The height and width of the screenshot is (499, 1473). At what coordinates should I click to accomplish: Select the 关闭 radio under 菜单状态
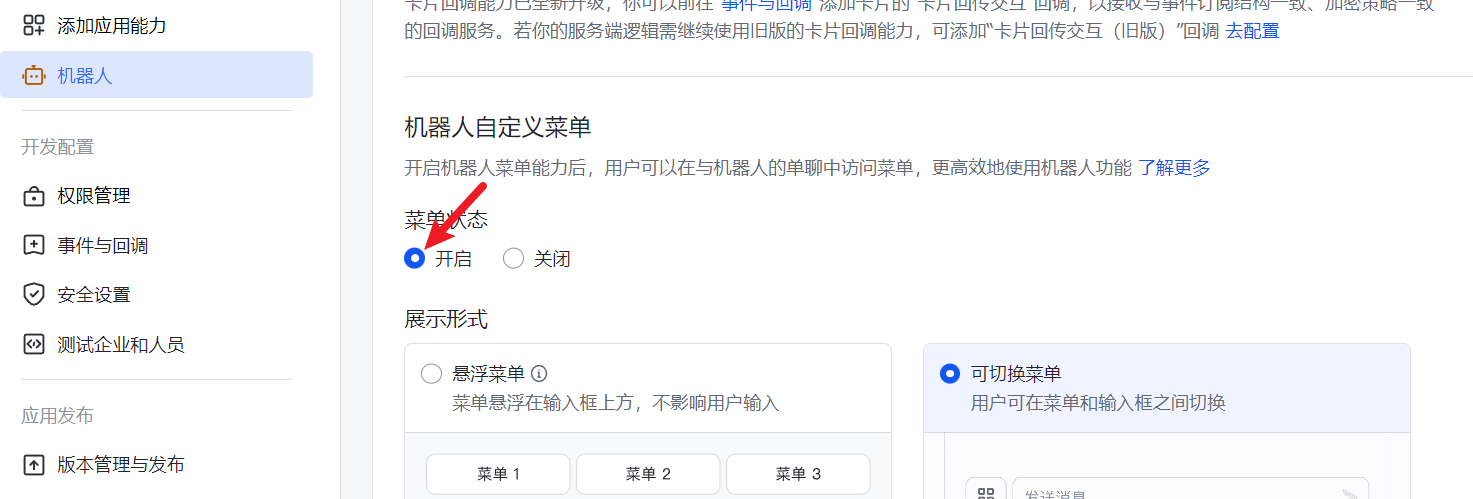coord(513,259)
